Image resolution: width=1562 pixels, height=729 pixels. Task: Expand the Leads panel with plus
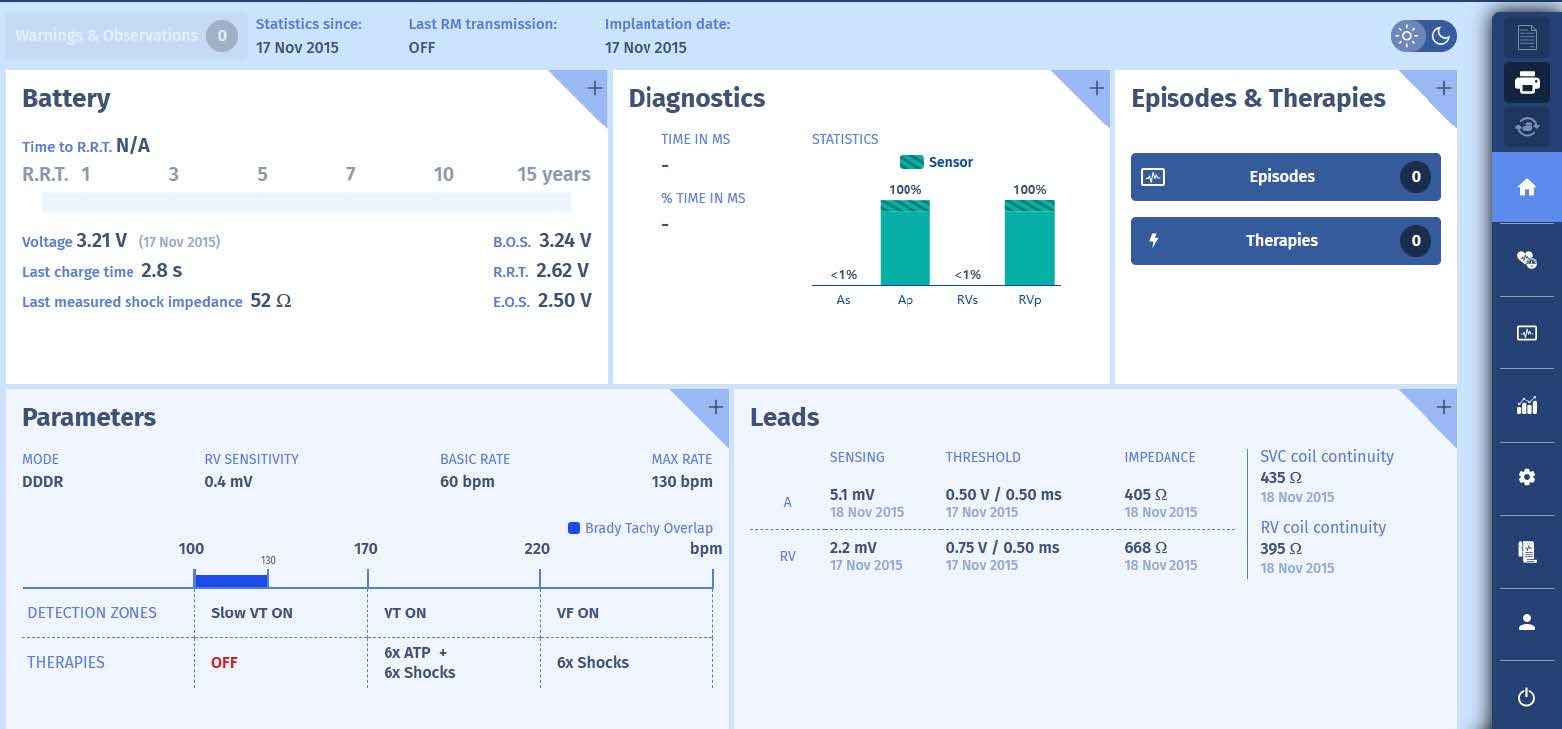[1443, 407]
